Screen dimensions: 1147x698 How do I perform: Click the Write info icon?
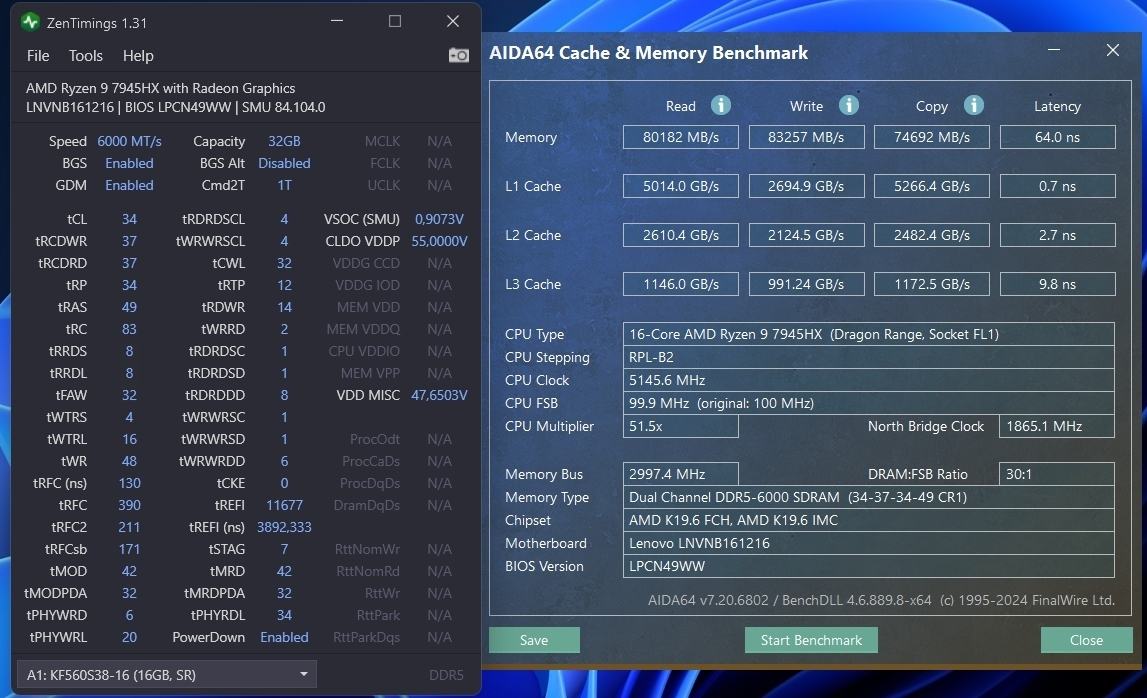point(849,105)
